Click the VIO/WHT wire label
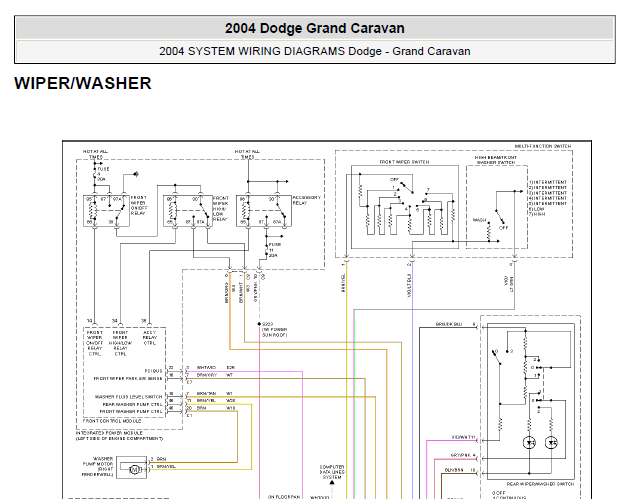Screen dimensions: 640x499 point(462,437)
